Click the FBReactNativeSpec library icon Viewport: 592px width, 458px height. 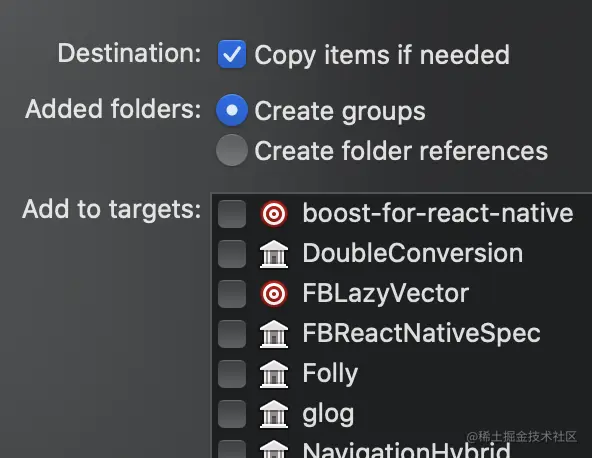[x=274, y=334]
